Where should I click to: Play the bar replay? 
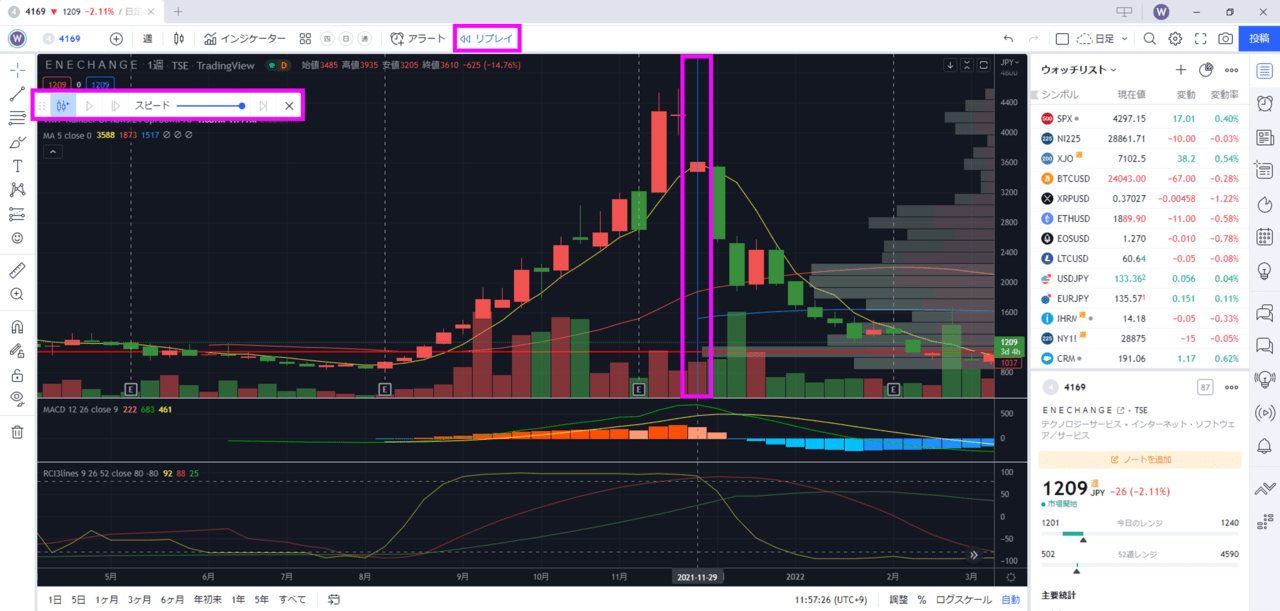pyautogui.click(x=89, y=105)
